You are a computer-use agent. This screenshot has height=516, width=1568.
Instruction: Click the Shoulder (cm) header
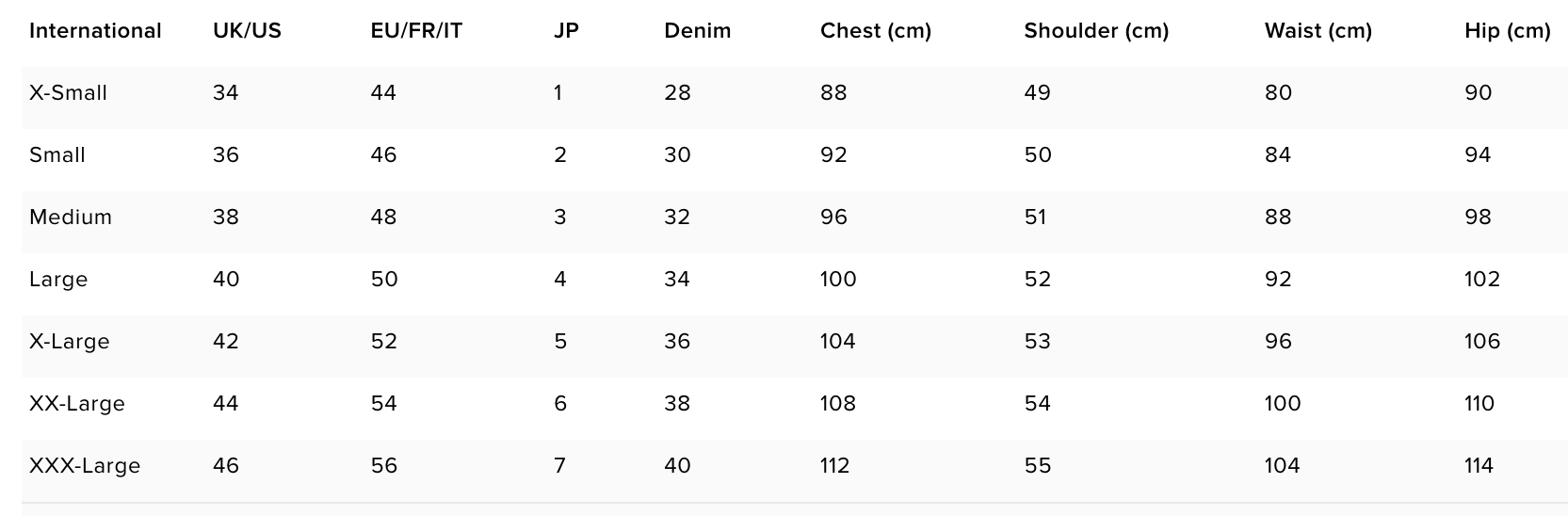(x=1096, y=31)
